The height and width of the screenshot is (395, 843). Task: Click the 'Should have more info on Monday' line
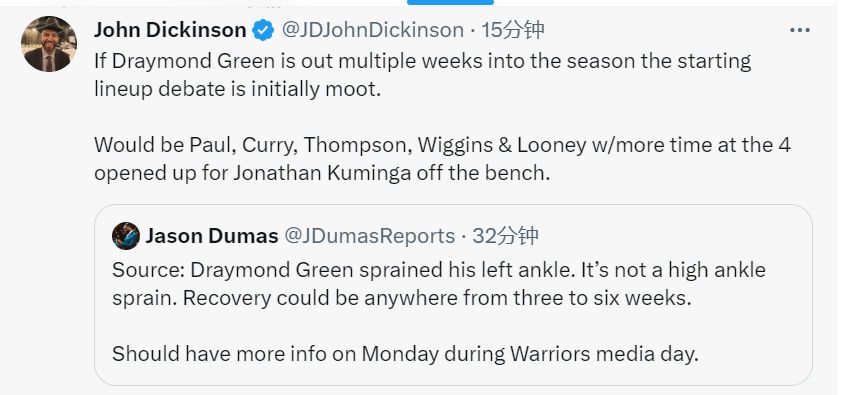click(405, 354)
